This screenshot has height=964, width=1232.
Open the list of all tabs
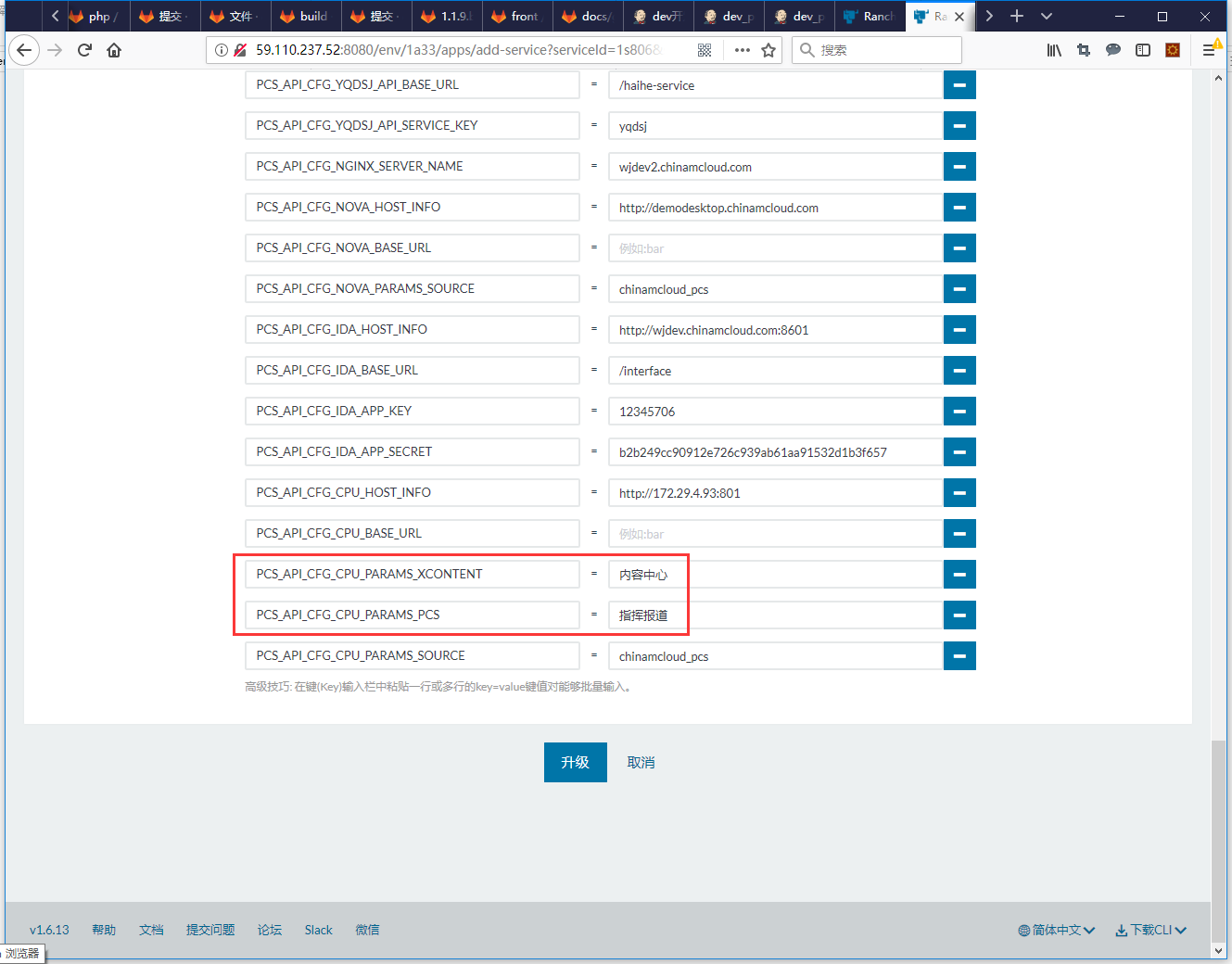click(1047, 16)
